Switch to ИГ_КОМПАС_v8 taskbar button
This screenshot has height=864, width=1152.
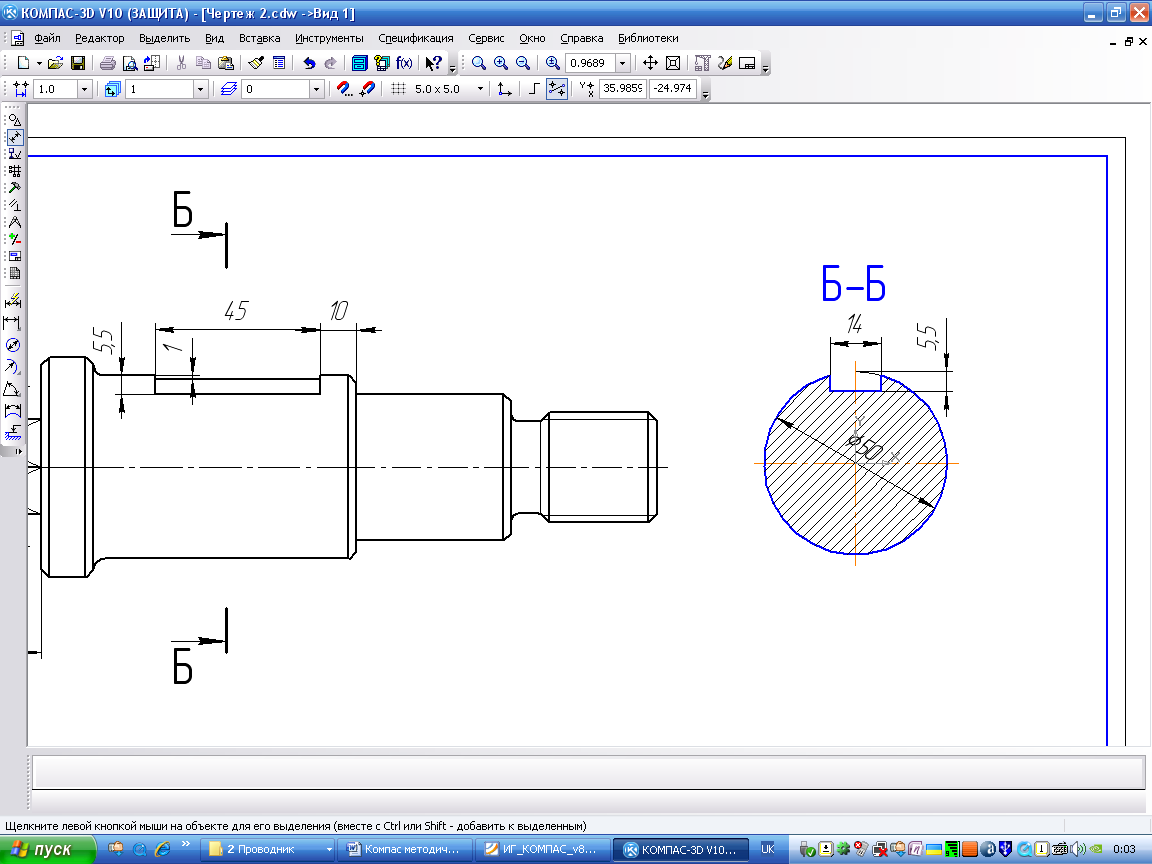pyautogui.click(x=542, y=849)
